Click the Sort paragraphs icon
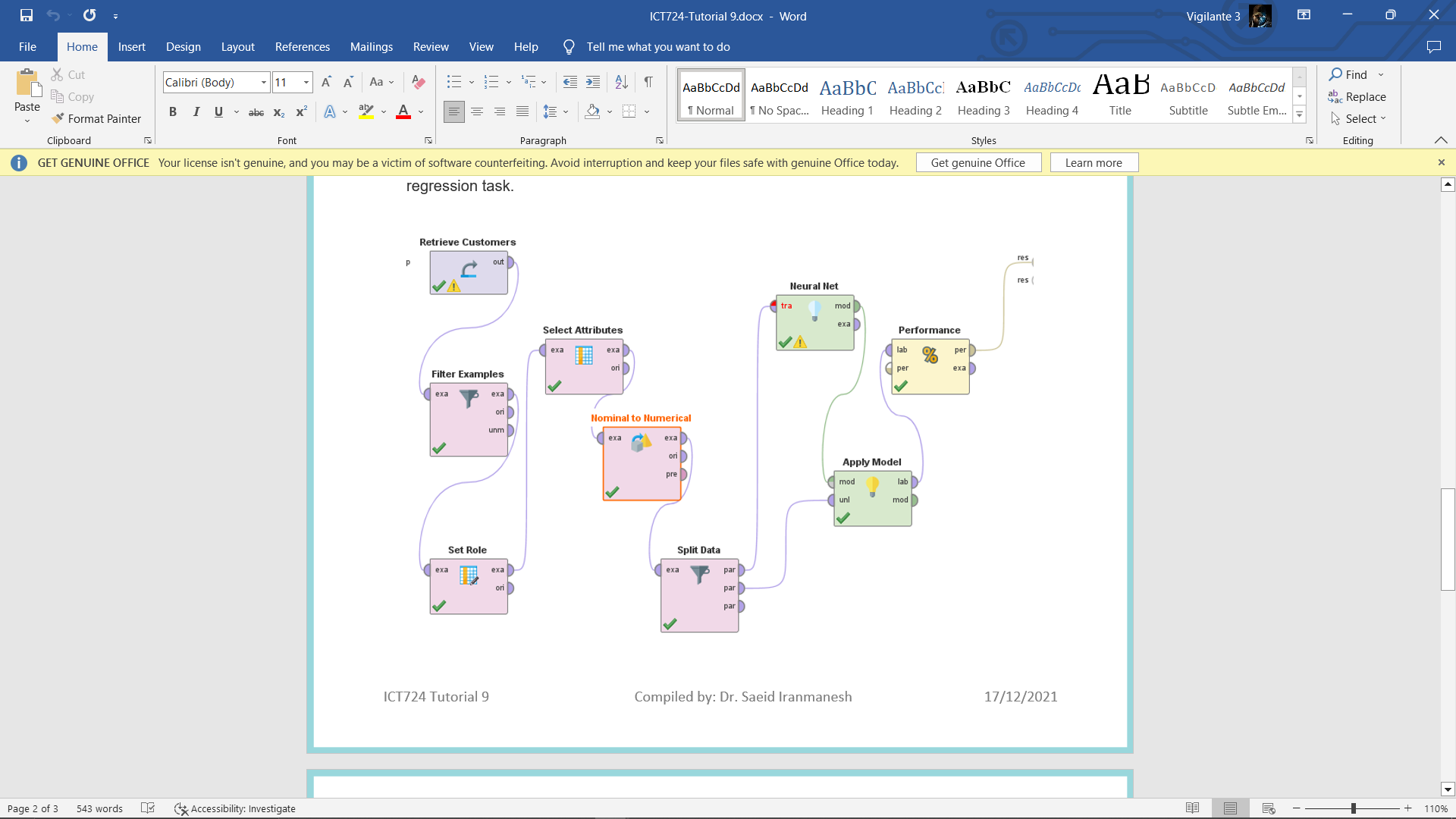 (x=621, y=82)
